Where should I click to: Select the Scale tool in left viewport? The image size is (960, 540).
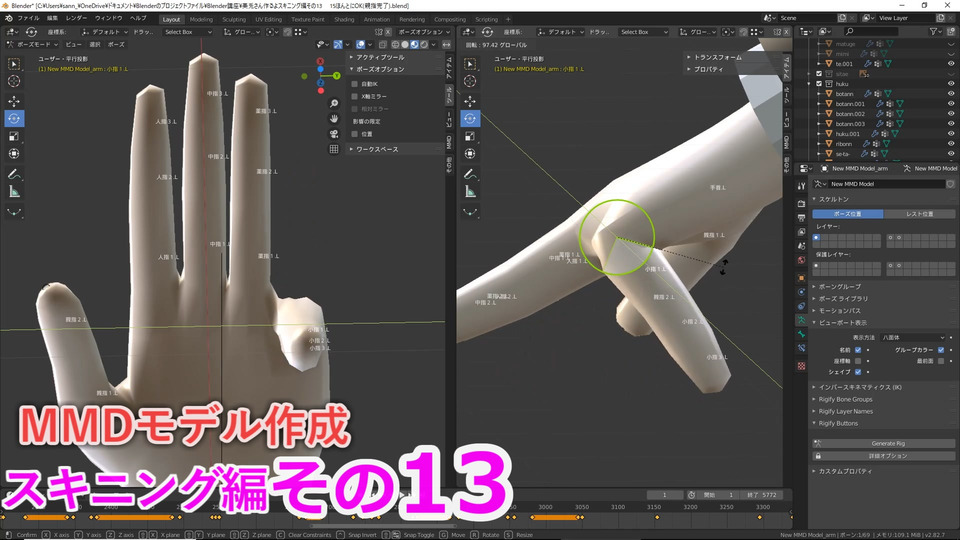(x=14, y=137)
